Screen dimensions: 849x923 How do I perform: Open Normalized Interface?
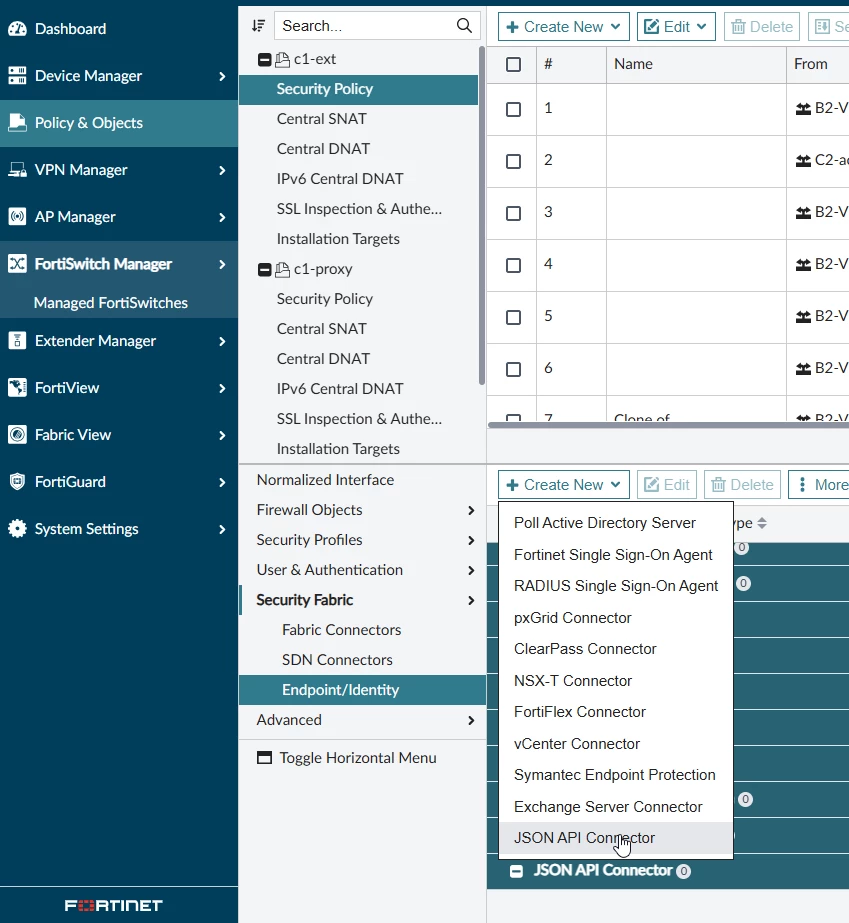click(x=325, y=480)
